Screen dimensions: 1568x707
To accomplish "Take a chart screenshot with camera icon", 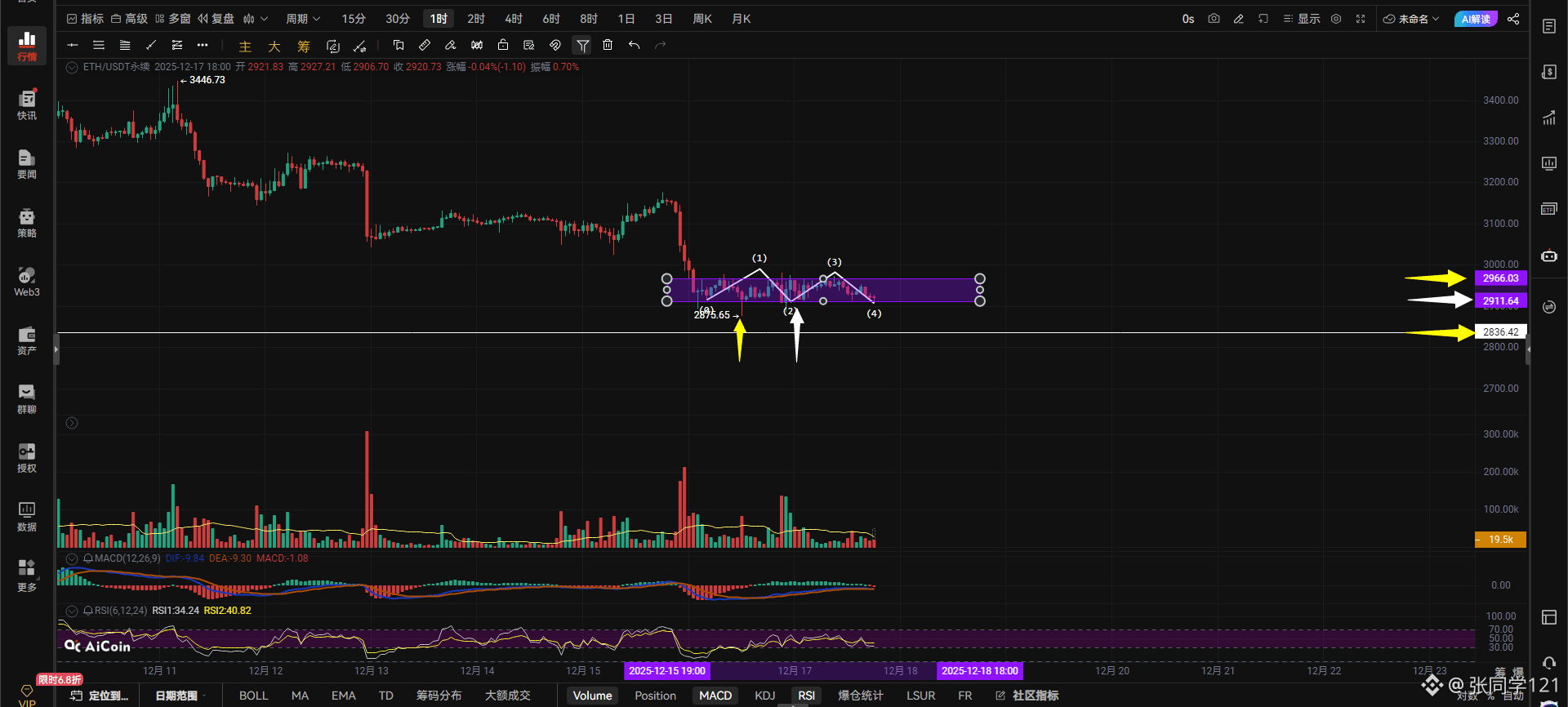I will click(x=1214, y=18).
